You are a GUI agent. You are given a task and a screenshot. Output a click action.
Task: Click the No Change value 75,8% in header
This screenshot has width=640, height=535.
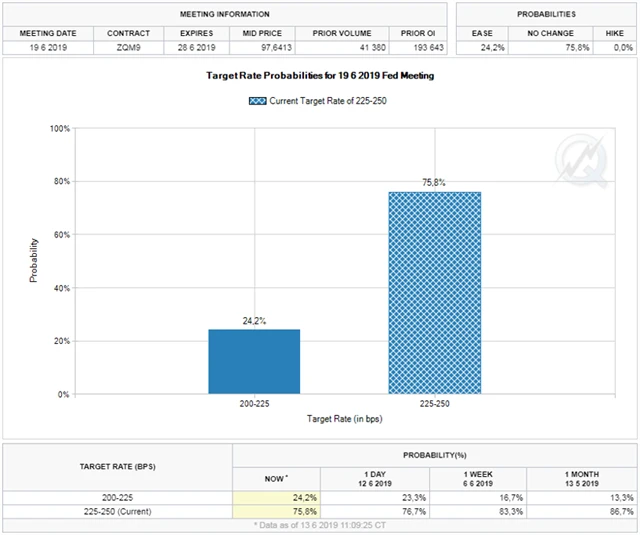(x=546, y=47)
